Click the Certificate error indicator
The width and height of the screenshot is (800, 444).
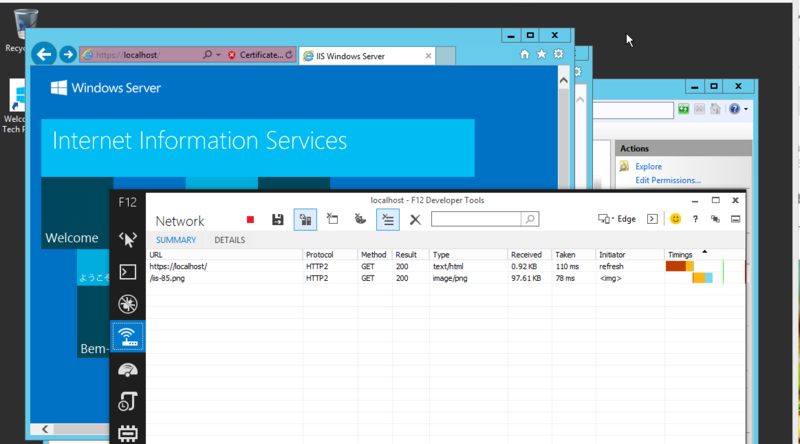point(256,55)
